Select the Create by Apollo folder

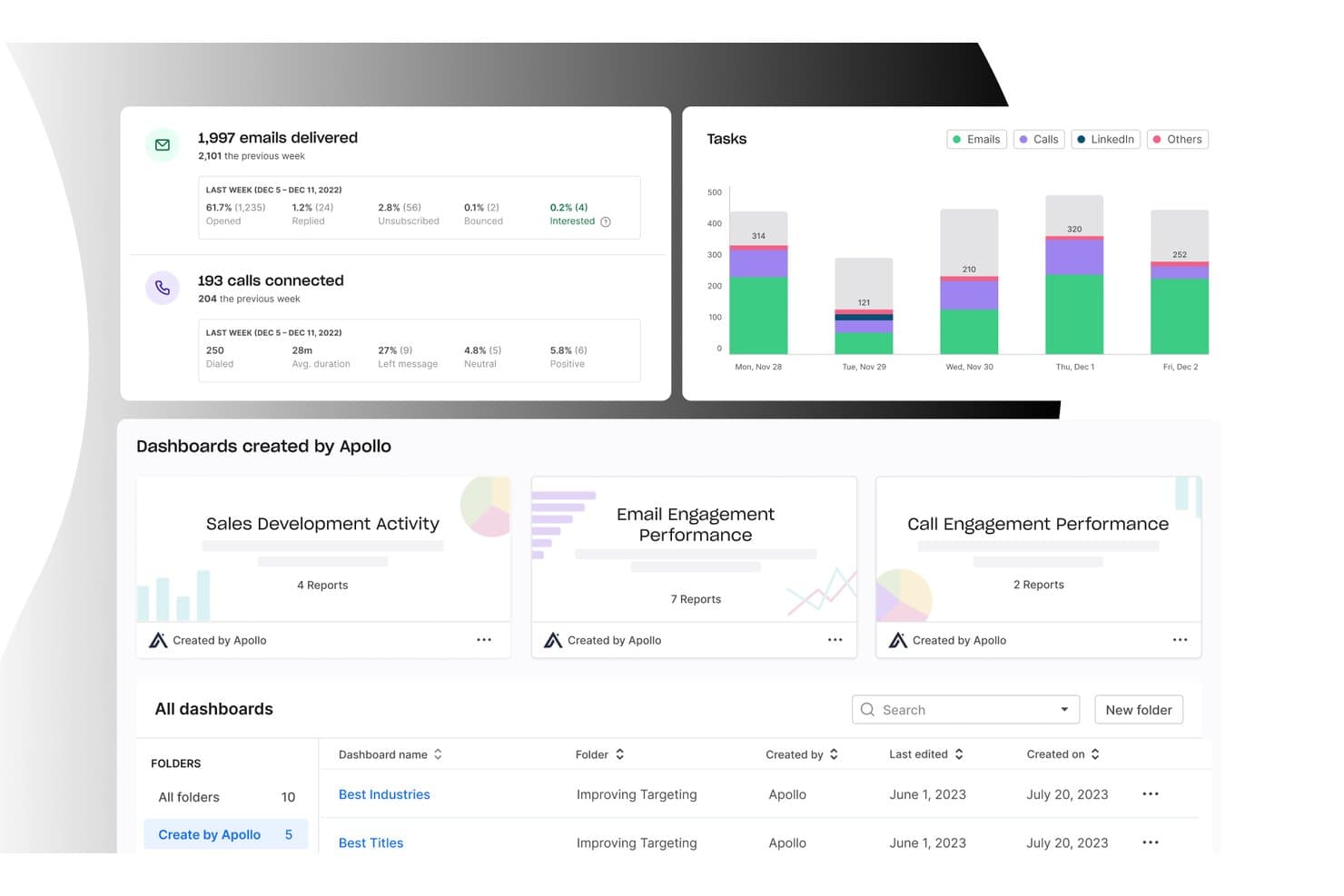click(x=226, y=834)
